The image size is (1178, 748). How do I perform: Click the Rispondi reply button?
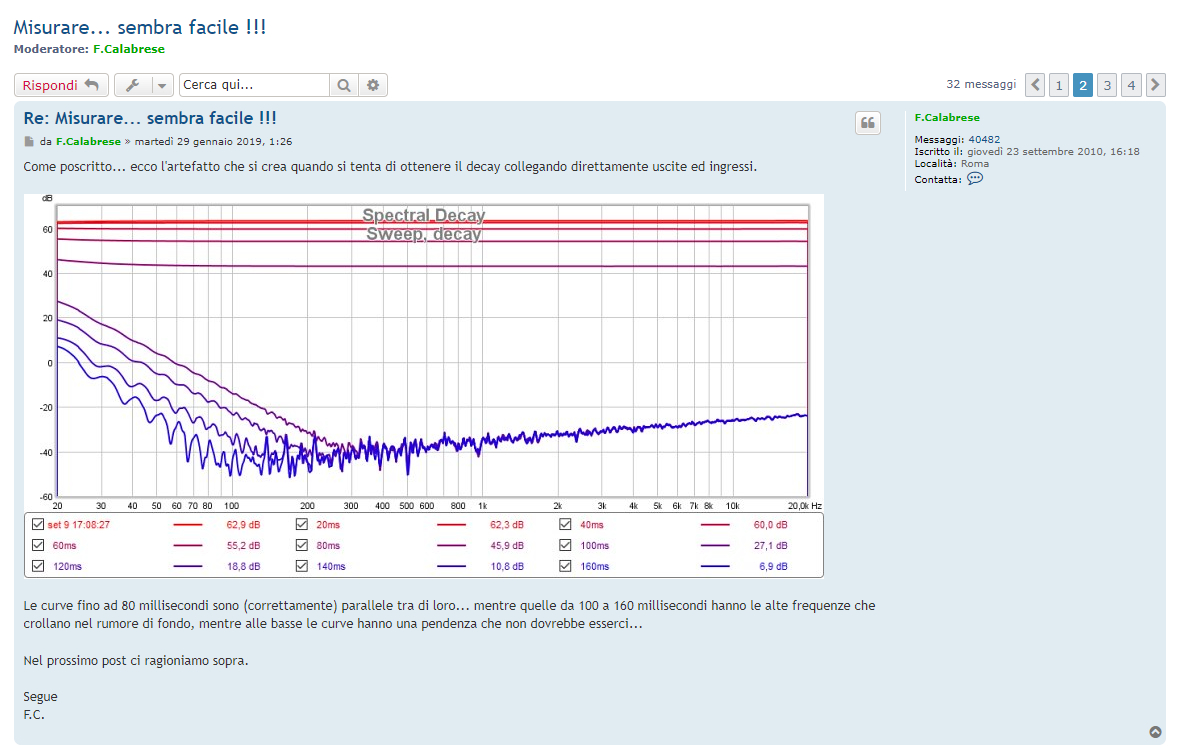[x=61, y=85]
